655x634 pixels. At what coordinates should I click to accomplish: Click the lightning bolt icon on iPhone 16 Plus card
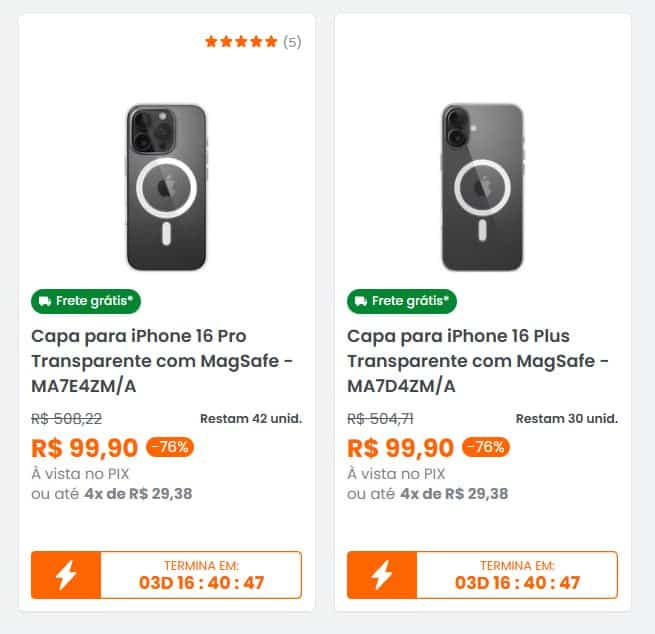click(x=382, y=575)
